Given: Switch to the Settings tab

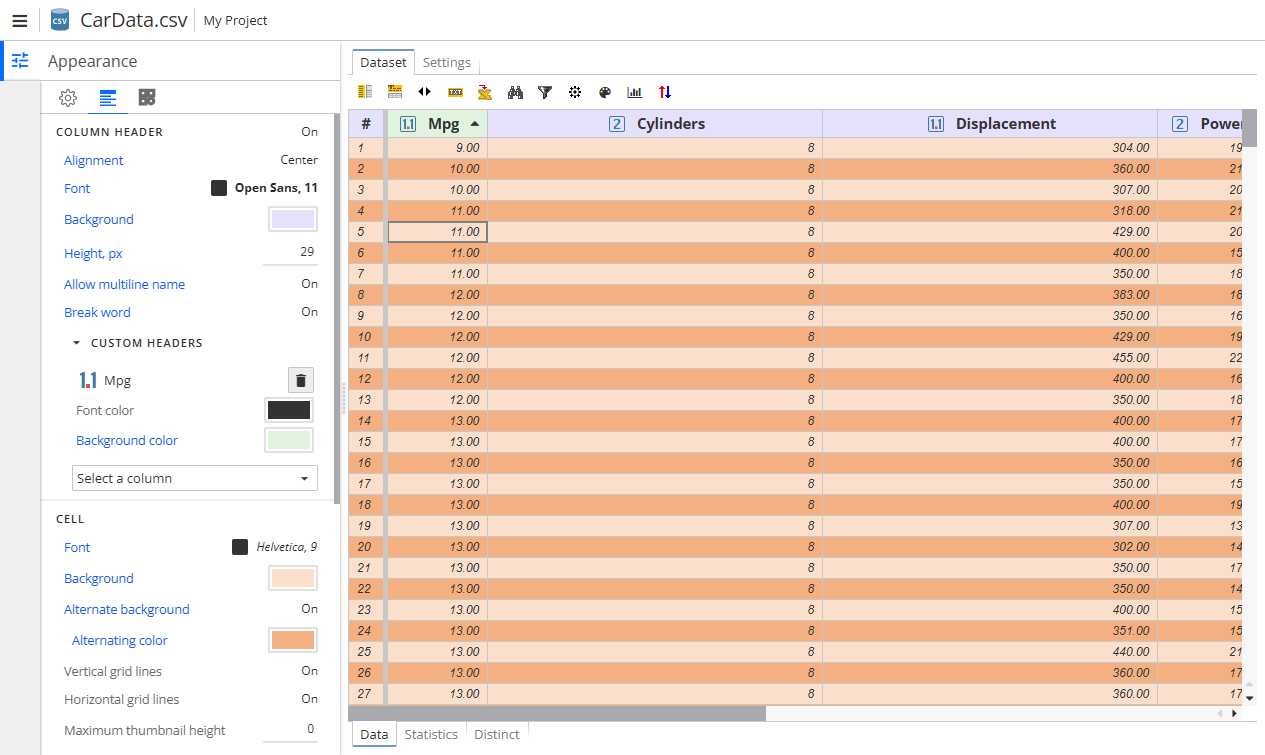Looking at the screenshot, I should 447,62.
